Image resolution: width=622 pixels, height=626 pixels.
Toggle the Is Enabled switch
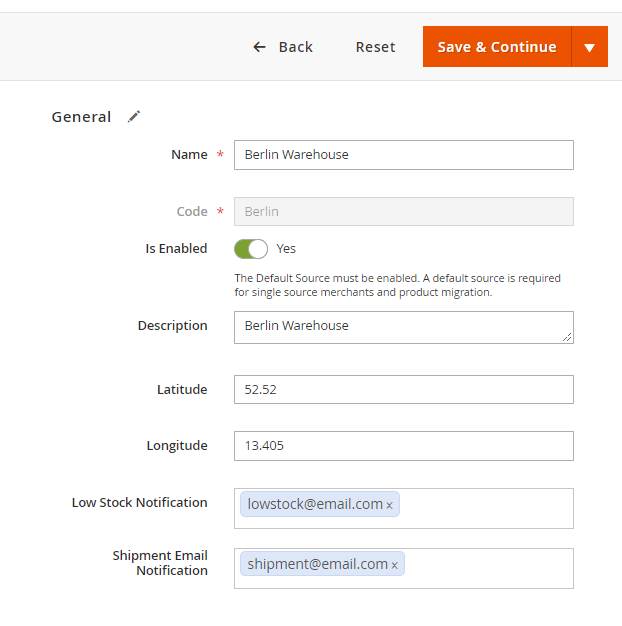[251, 249]
